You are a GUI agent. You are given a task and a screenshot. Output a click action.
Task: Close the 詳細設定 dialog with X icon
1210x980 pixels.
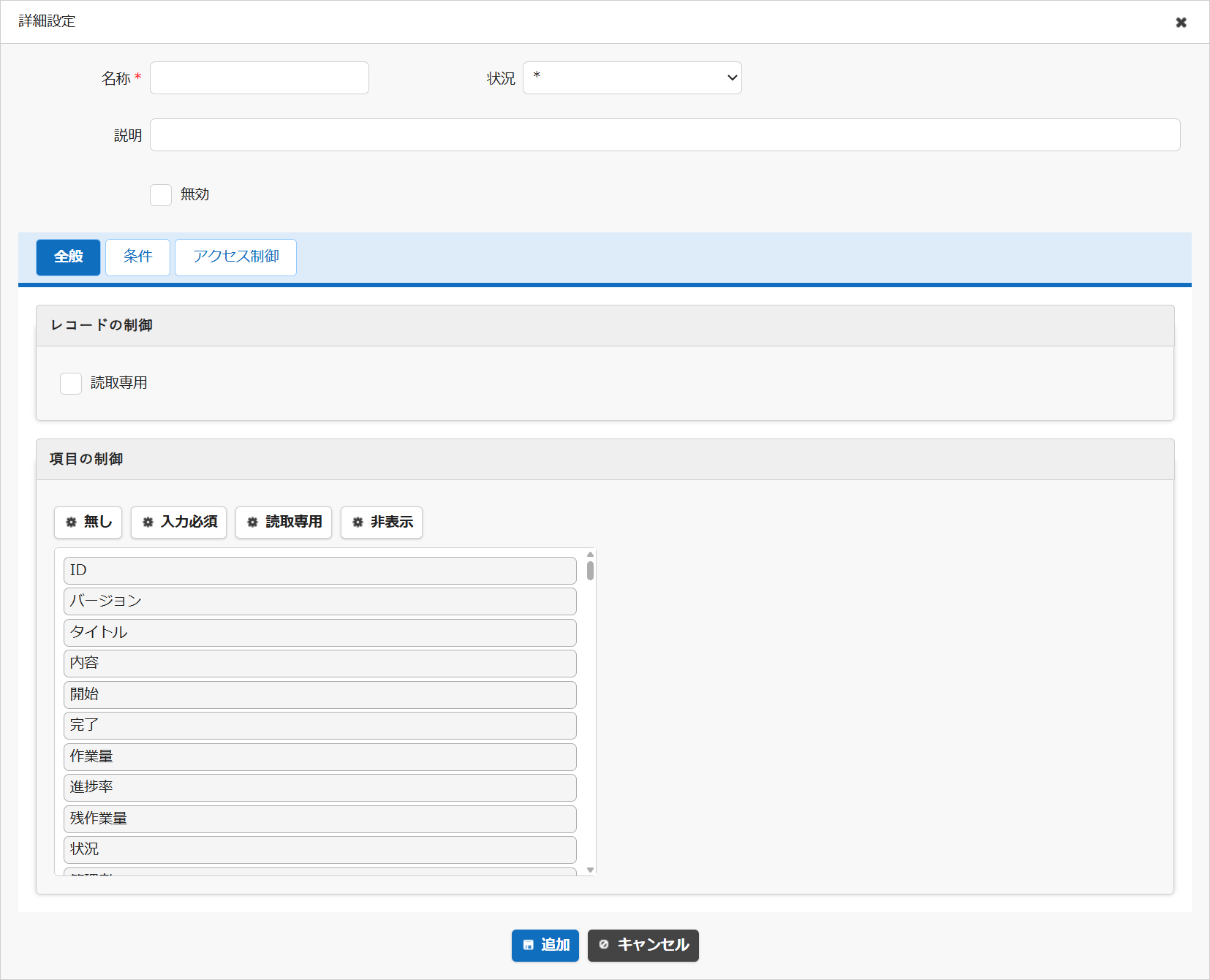(x=1181, y=22)
